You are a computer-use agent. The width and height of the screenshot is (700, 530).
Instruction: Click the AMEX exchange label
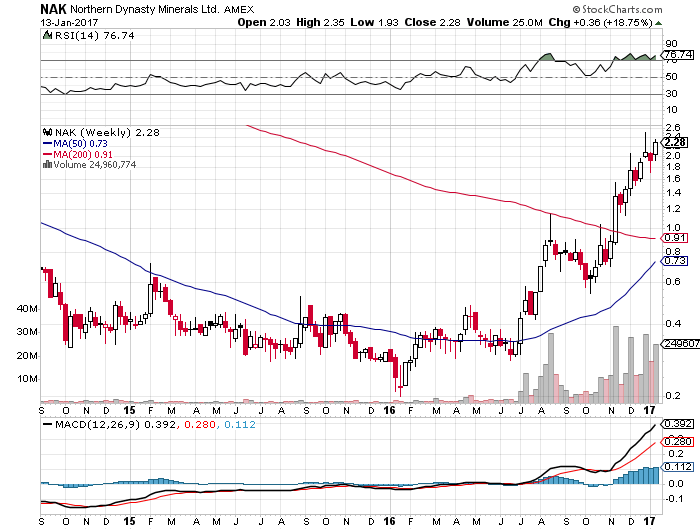(x=239, y=9)
